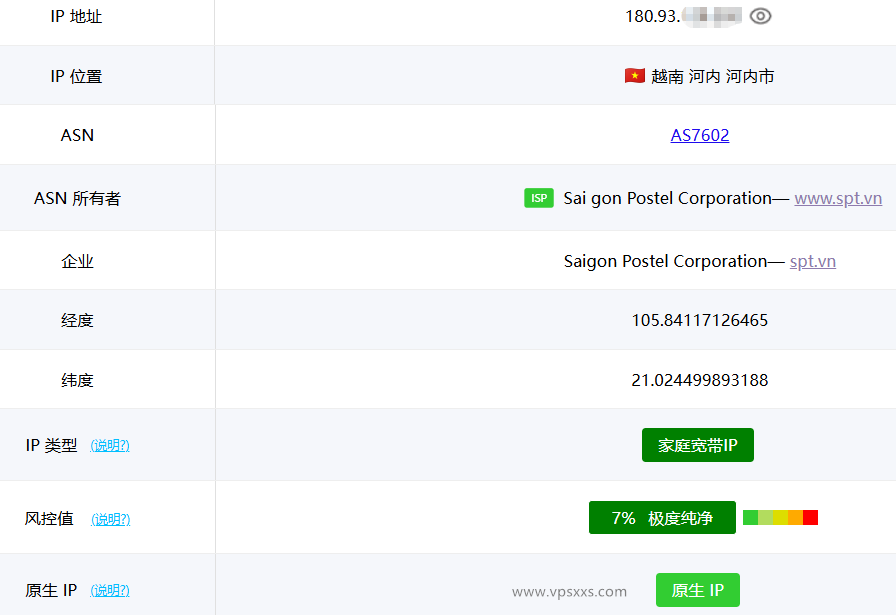Click the green 原生 IP button
This screenshot has width=896, height=615.
[697, 590]
